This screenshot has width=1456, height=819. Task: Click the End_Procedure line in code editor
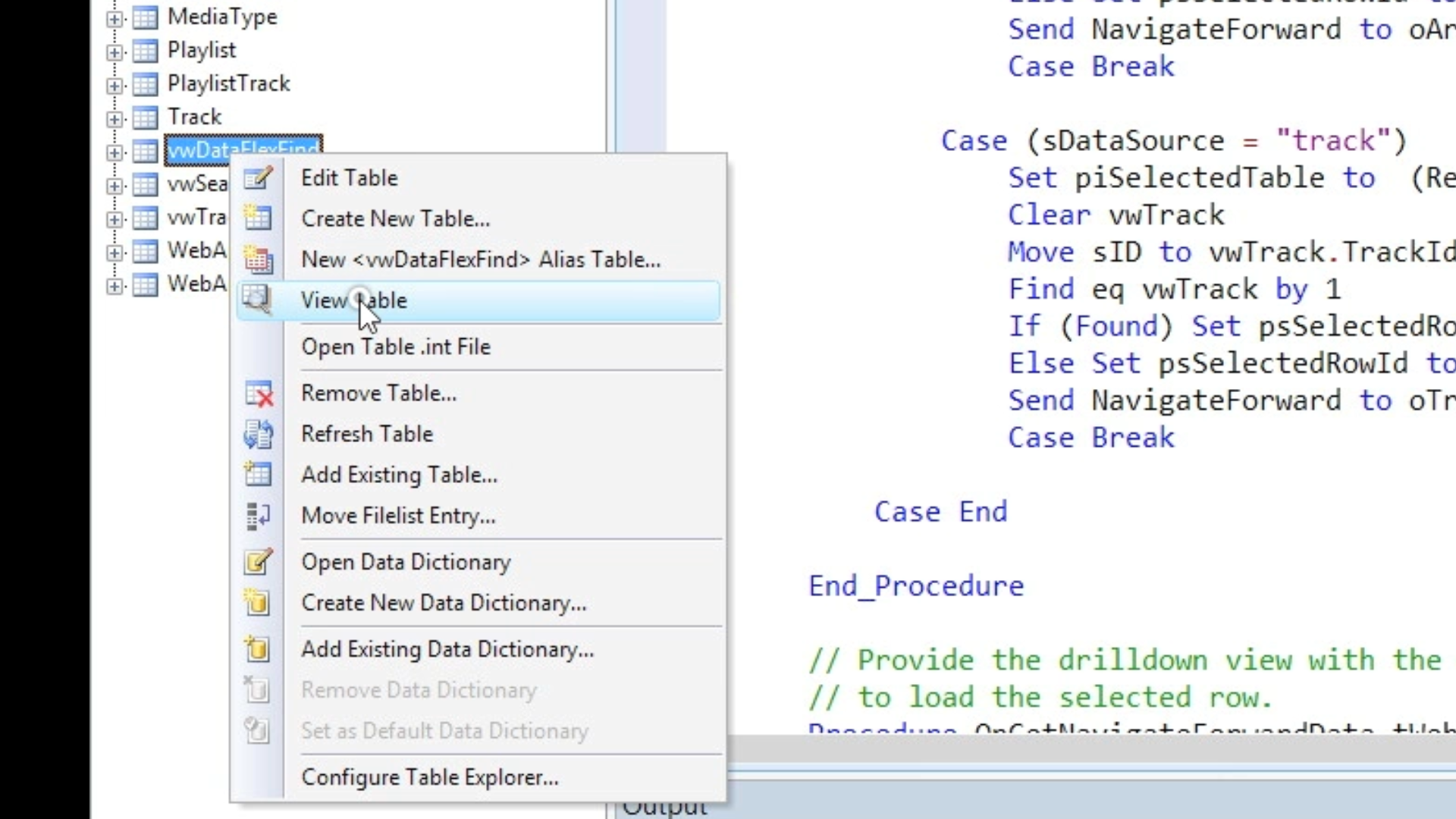[915, 586]
